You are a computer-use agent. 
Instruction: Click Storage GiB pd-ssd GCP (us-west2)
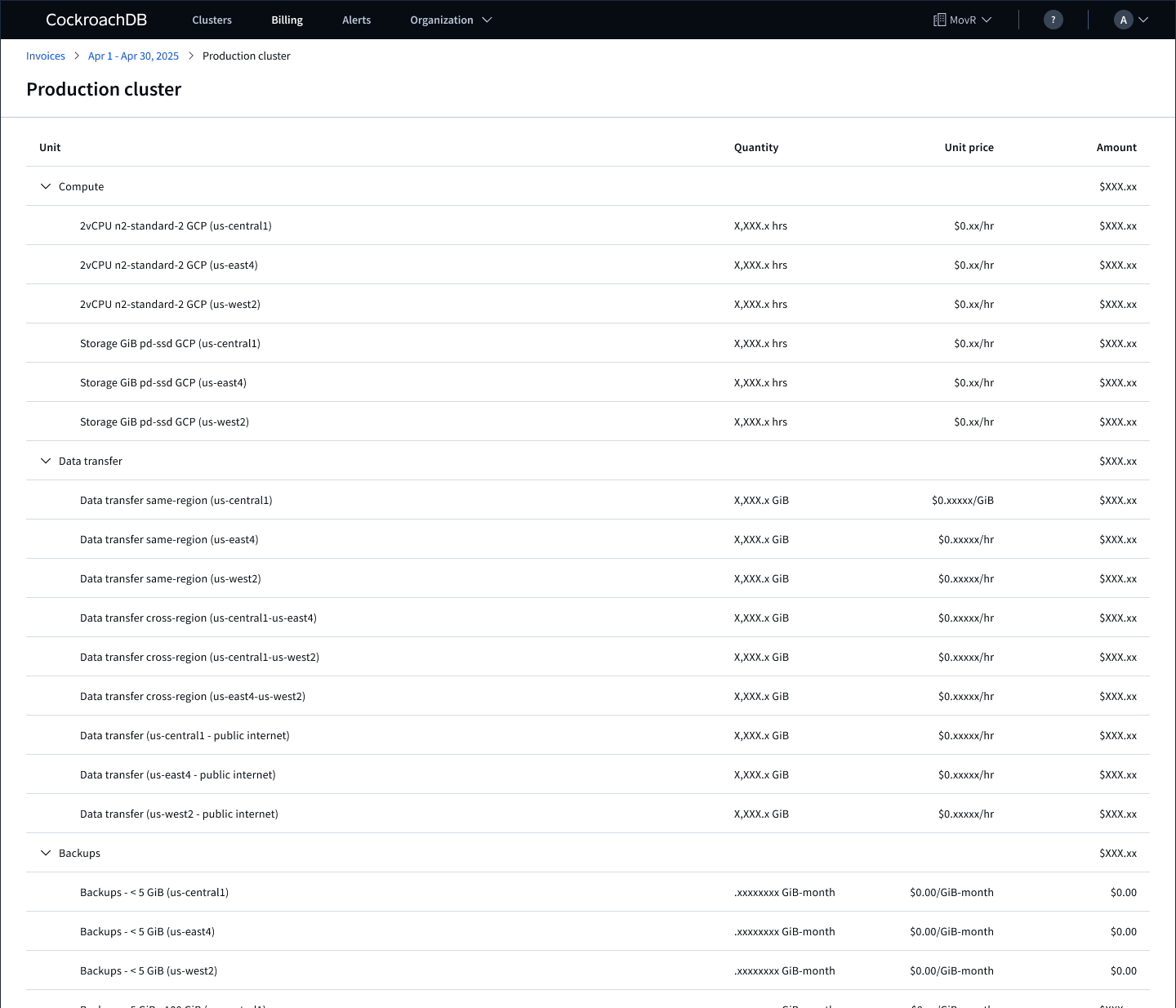[x=164, y=421]
